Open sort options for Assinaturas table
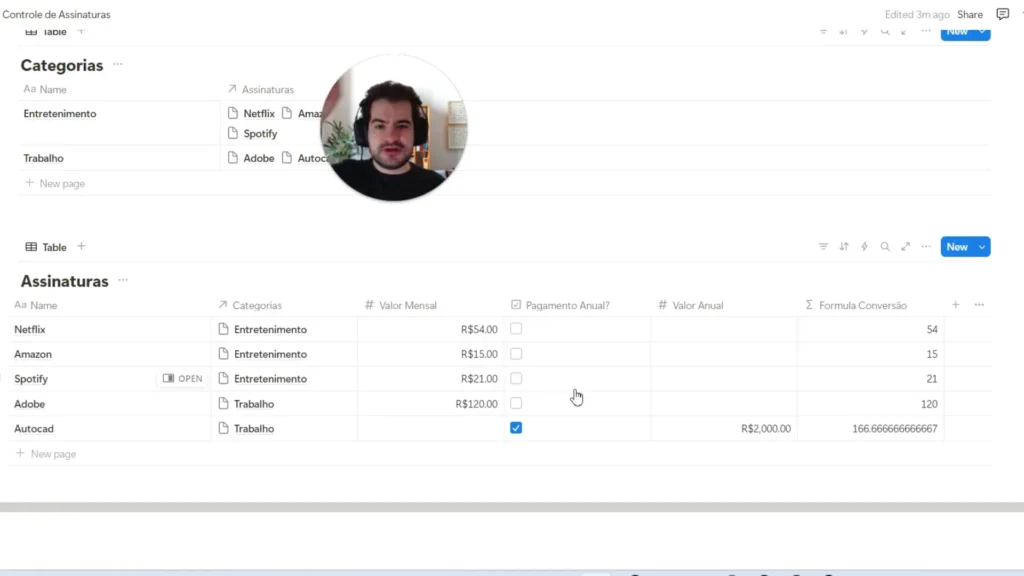The width and height of the screenshot is (1024, 576). (x=844, y=247)
